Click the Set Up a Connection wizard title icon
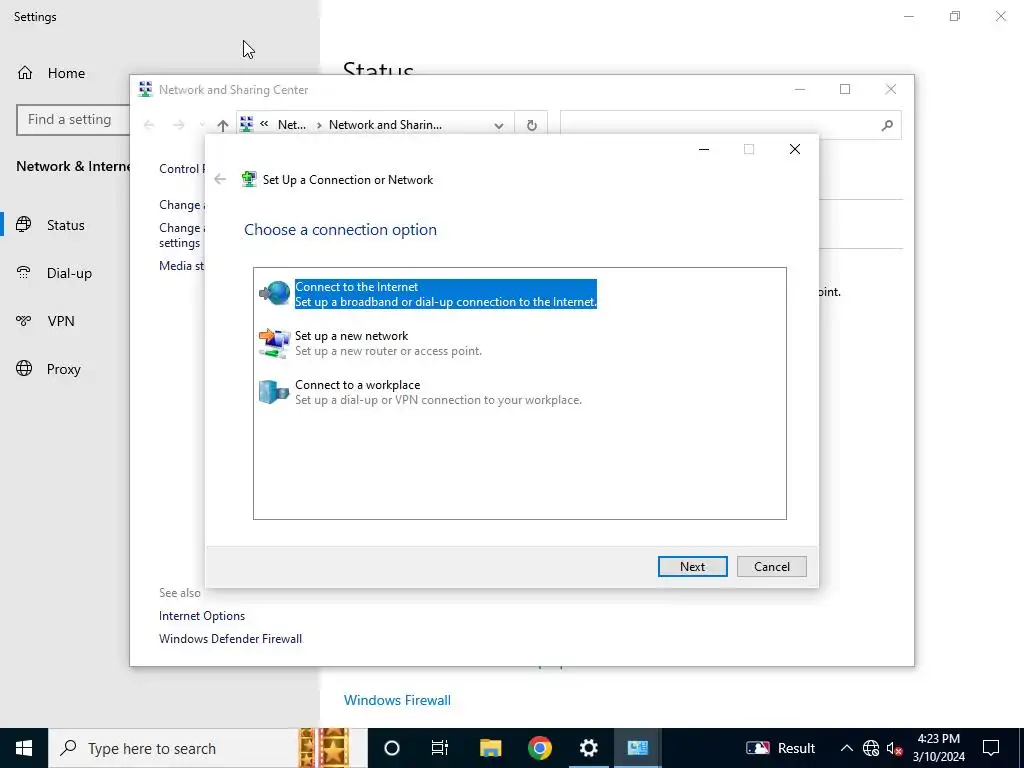 click(x=249, y=179)
